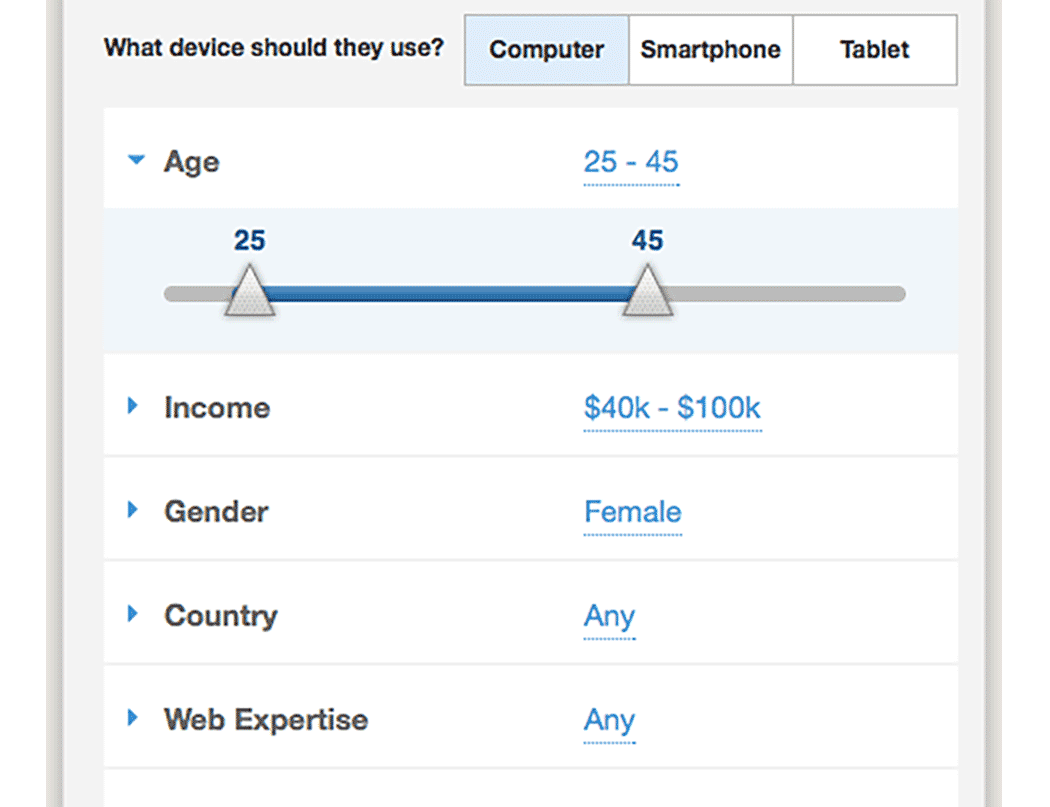Click the Web Expertise disclosure arrow
The height and width of the screenshot is (807, 1050).
pos(134,719)
